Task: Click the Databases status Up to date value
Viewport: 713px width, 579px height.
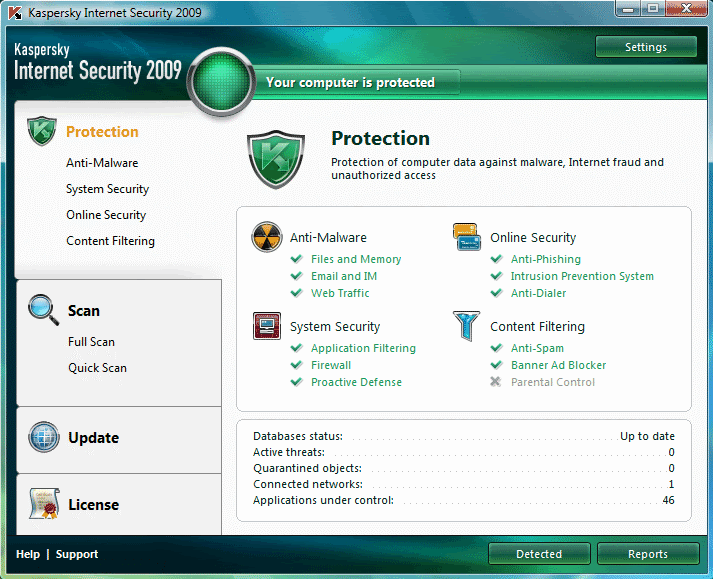Action: click(x=647, y=436)
